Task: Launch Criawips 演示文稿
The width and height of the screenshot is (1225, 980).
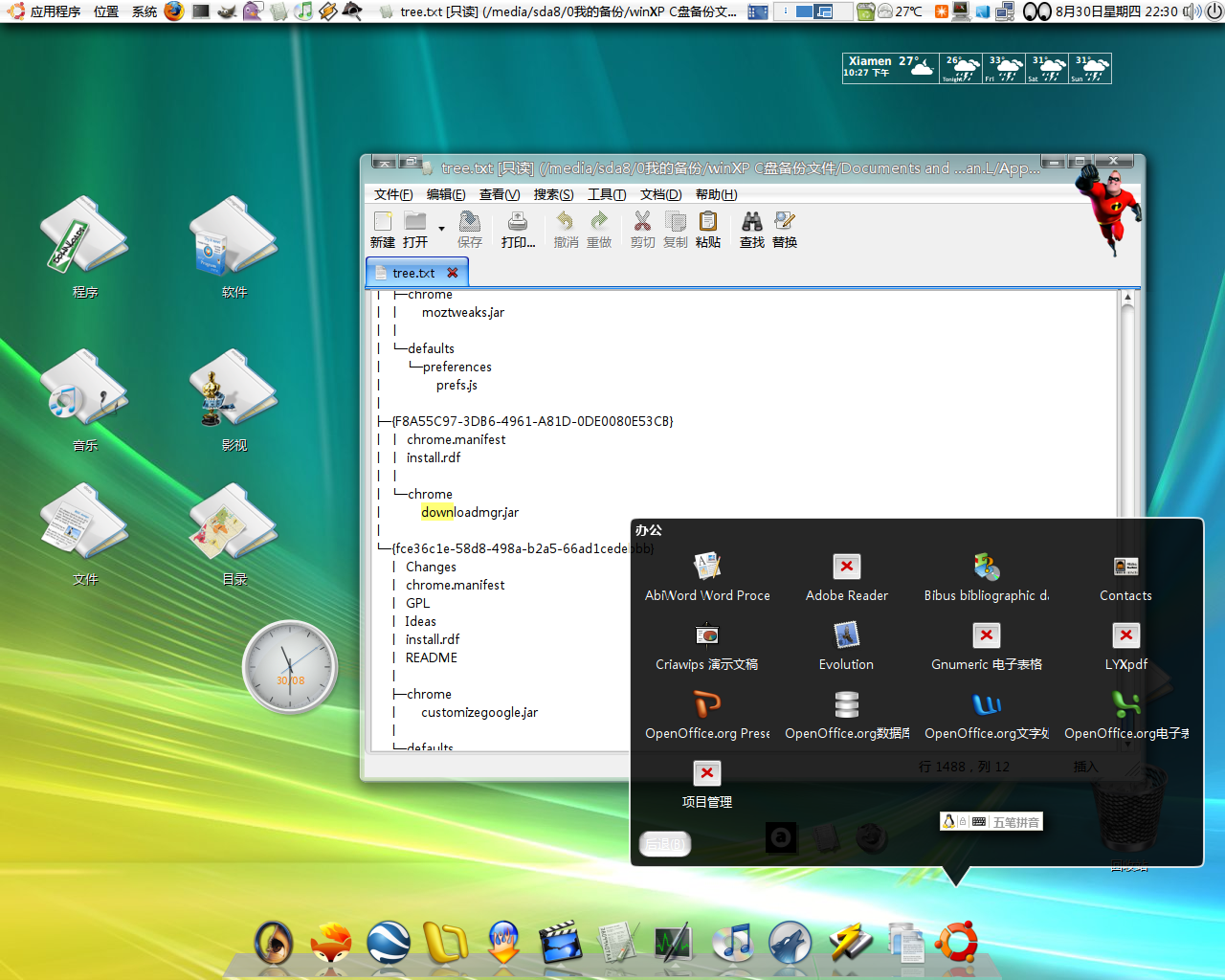Action: pyautogui.click(x=707, y=647)
